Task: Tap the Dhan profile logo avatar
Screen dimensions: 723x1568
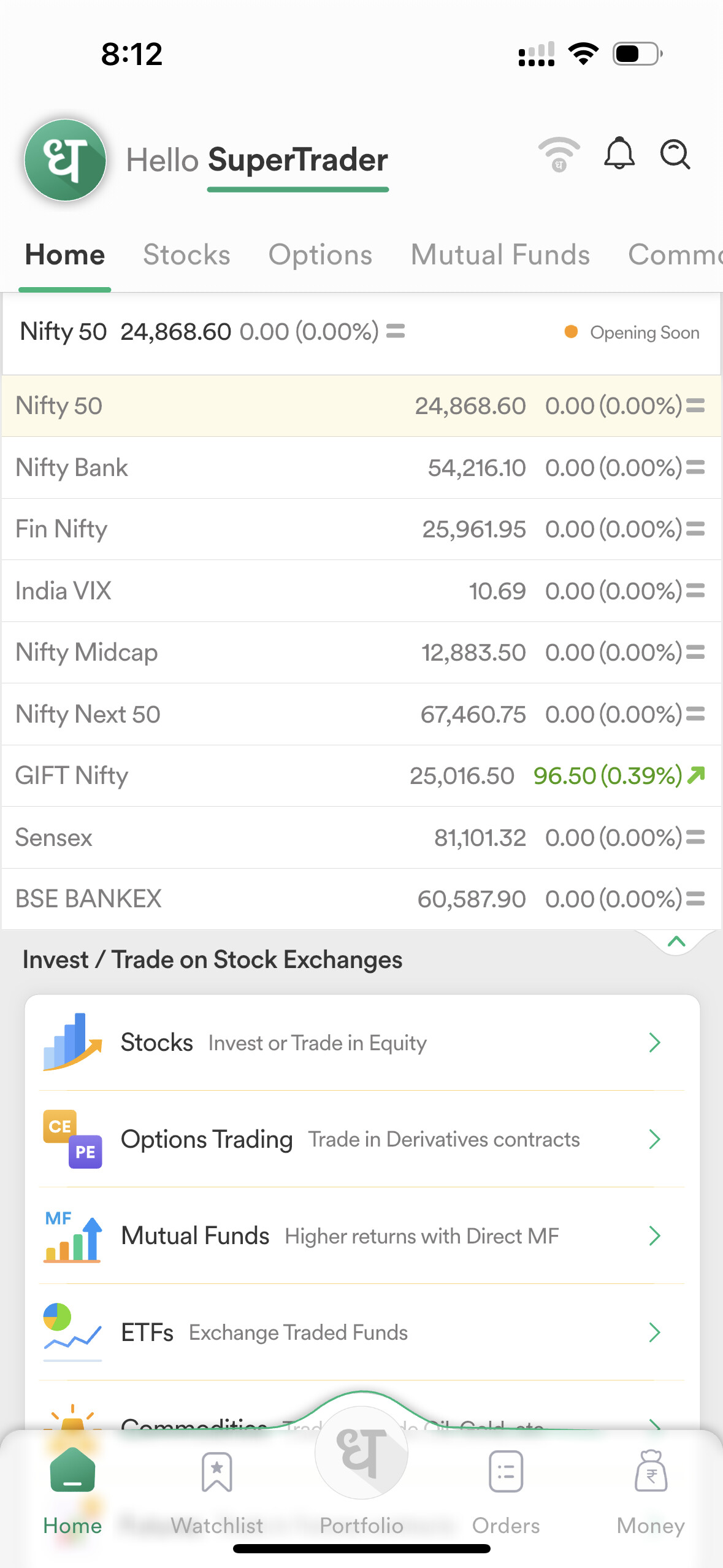Action: 65,160
